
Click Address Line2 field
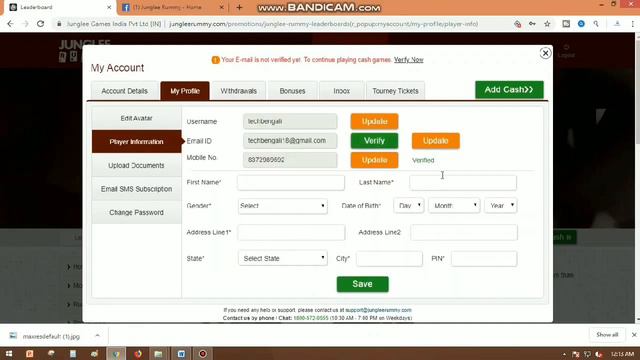pyautogui.click(x=464, y=232)
